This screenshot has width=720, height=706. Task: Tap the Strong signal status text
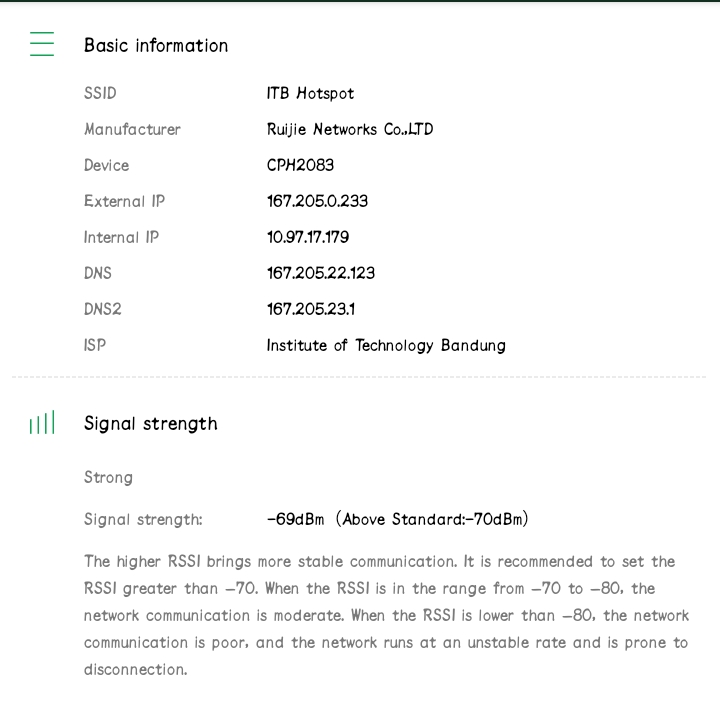[x=108, y=477]
